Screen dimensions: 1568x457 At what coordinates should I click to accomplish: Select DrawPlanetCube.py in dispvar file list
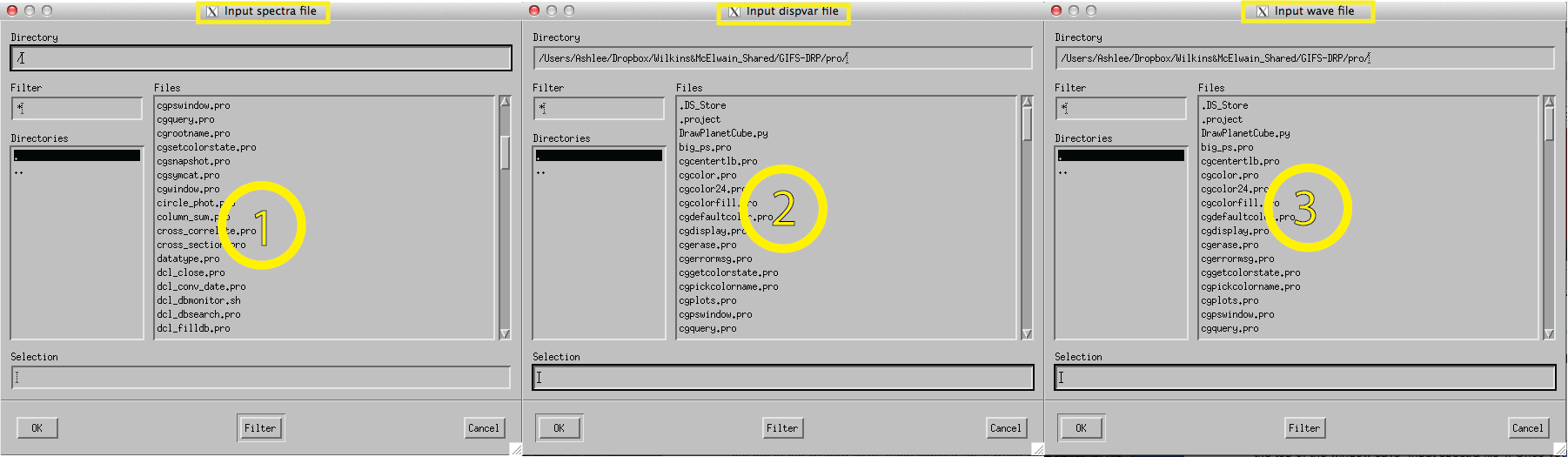tap(723, 133)
